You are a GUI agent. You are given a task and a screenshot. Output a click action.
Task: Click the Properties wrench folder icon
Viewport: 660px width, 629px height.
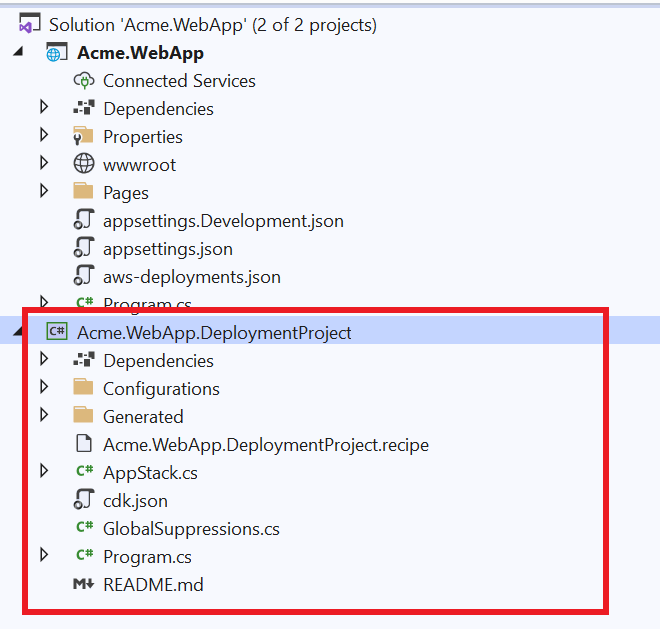click(83, 136)
